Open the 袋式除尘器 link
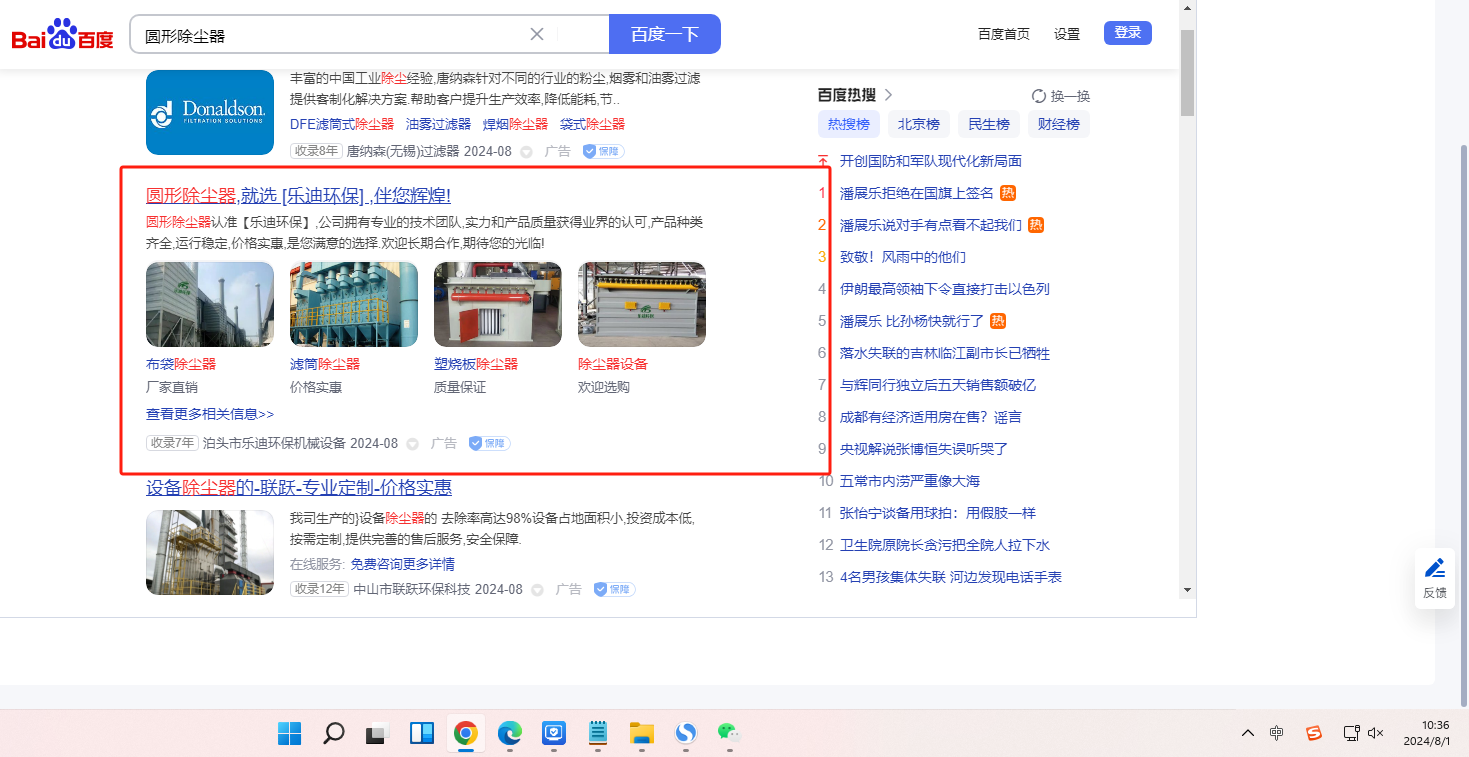1469x757 pixels. (x=592, y=124)
